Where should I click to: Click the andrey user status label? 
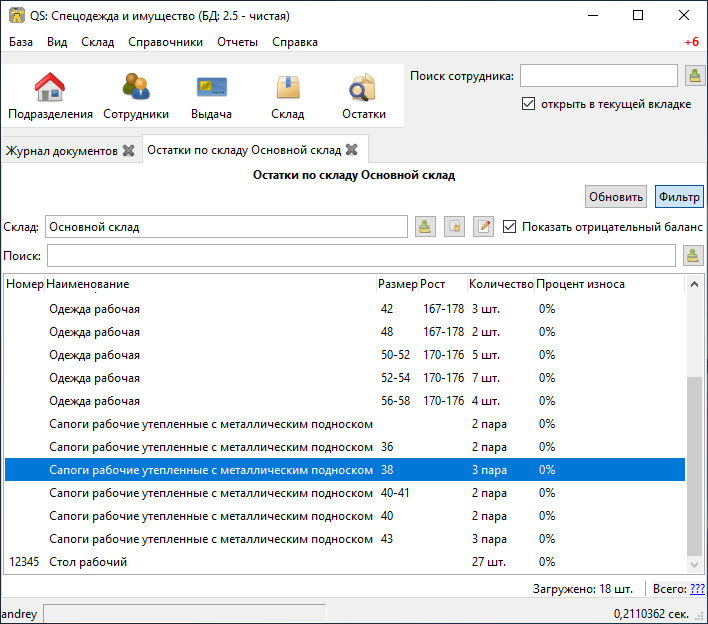tap(19, 614)
